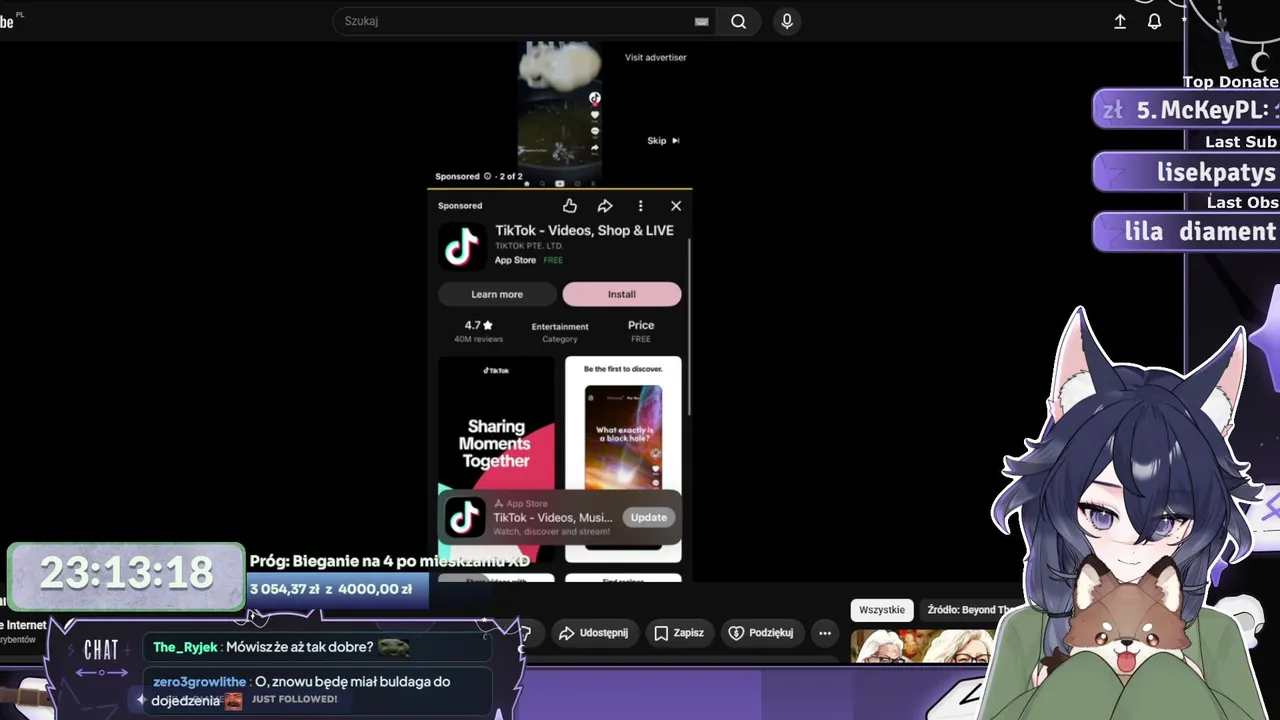This screenshot has height=720, width=1280.
Task: Follow the Visit advertiser link
Action: coord(656,57)
